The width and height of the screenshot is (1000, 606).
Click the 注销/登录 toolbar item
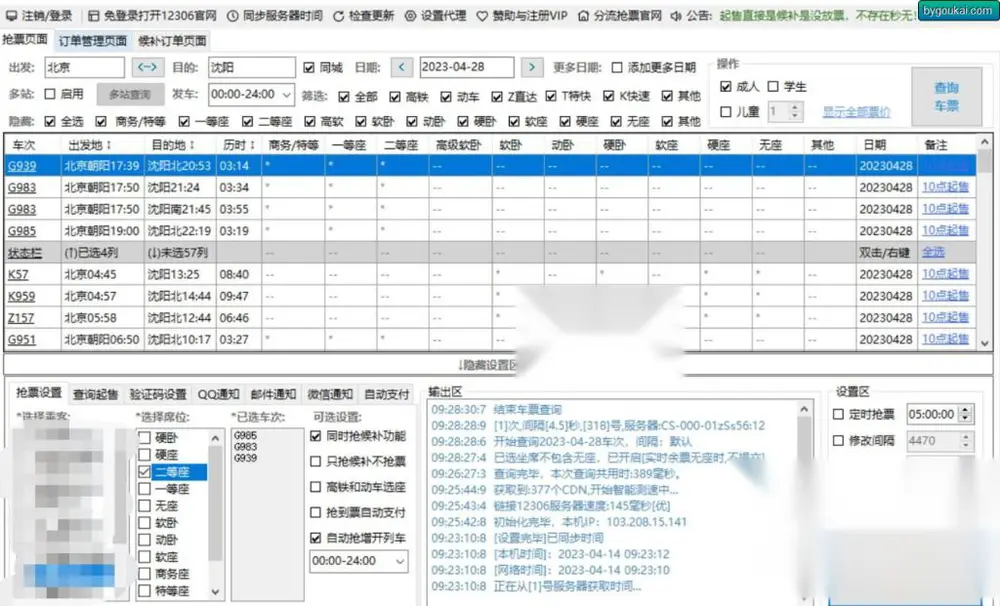click(x=39, y=16)
